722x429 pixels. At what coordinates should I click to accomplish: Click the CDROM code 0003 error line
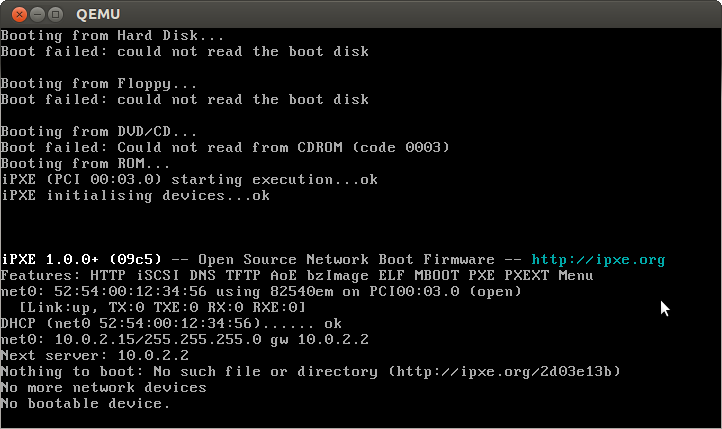[225, 147]
